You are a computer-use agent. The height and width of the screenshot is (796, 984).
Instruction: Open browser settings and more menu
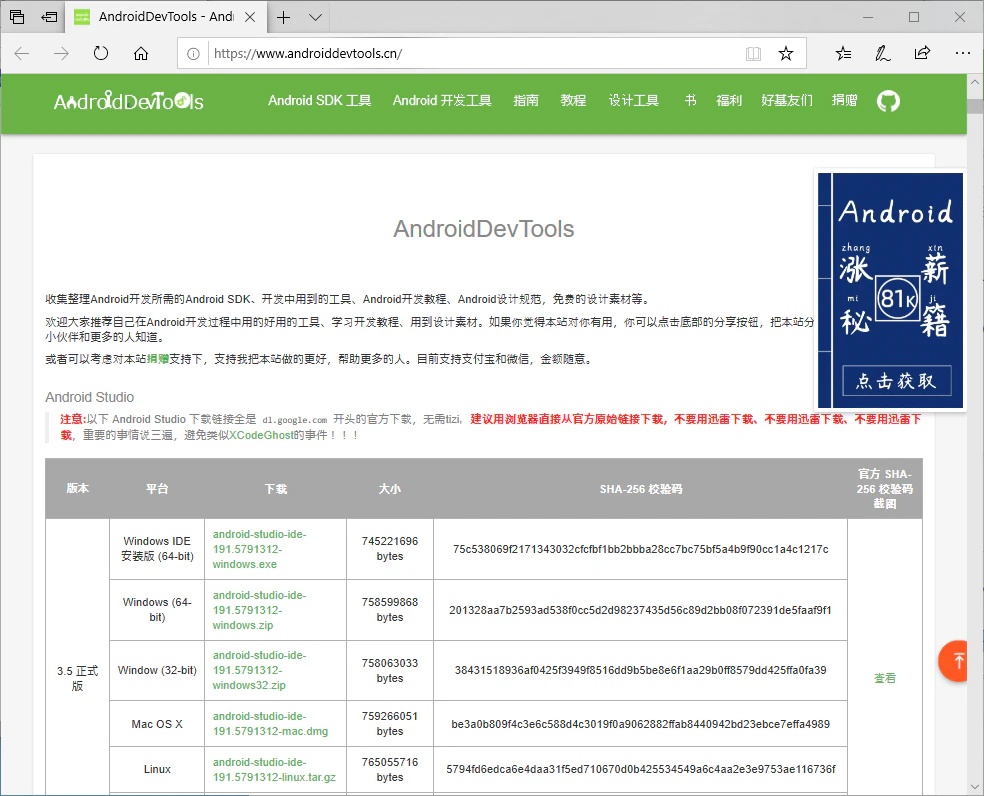[x=963, y=53]
